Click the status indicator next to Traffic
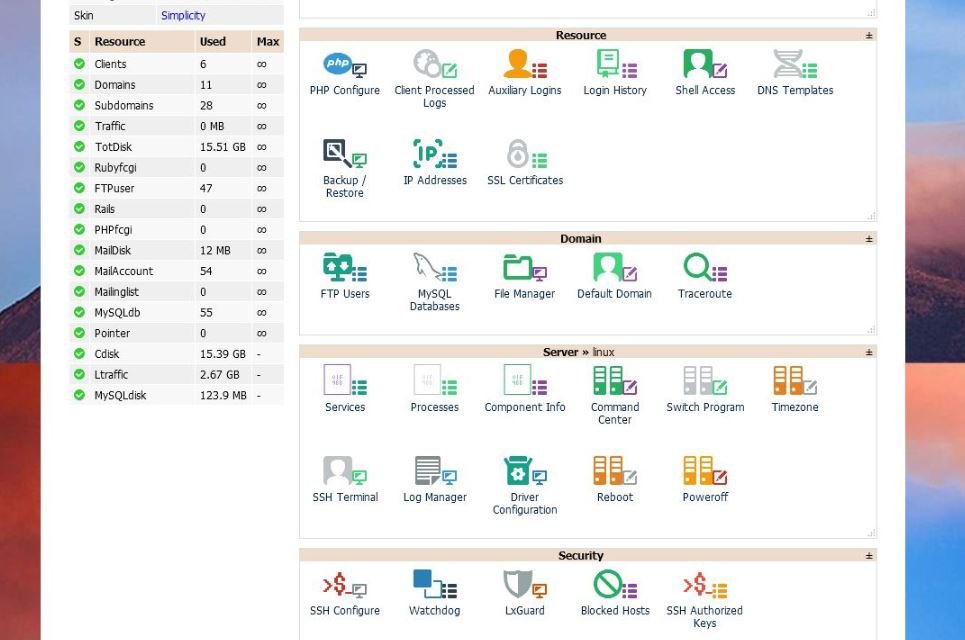This screenshot has width=965, height=640. (79, 126)
